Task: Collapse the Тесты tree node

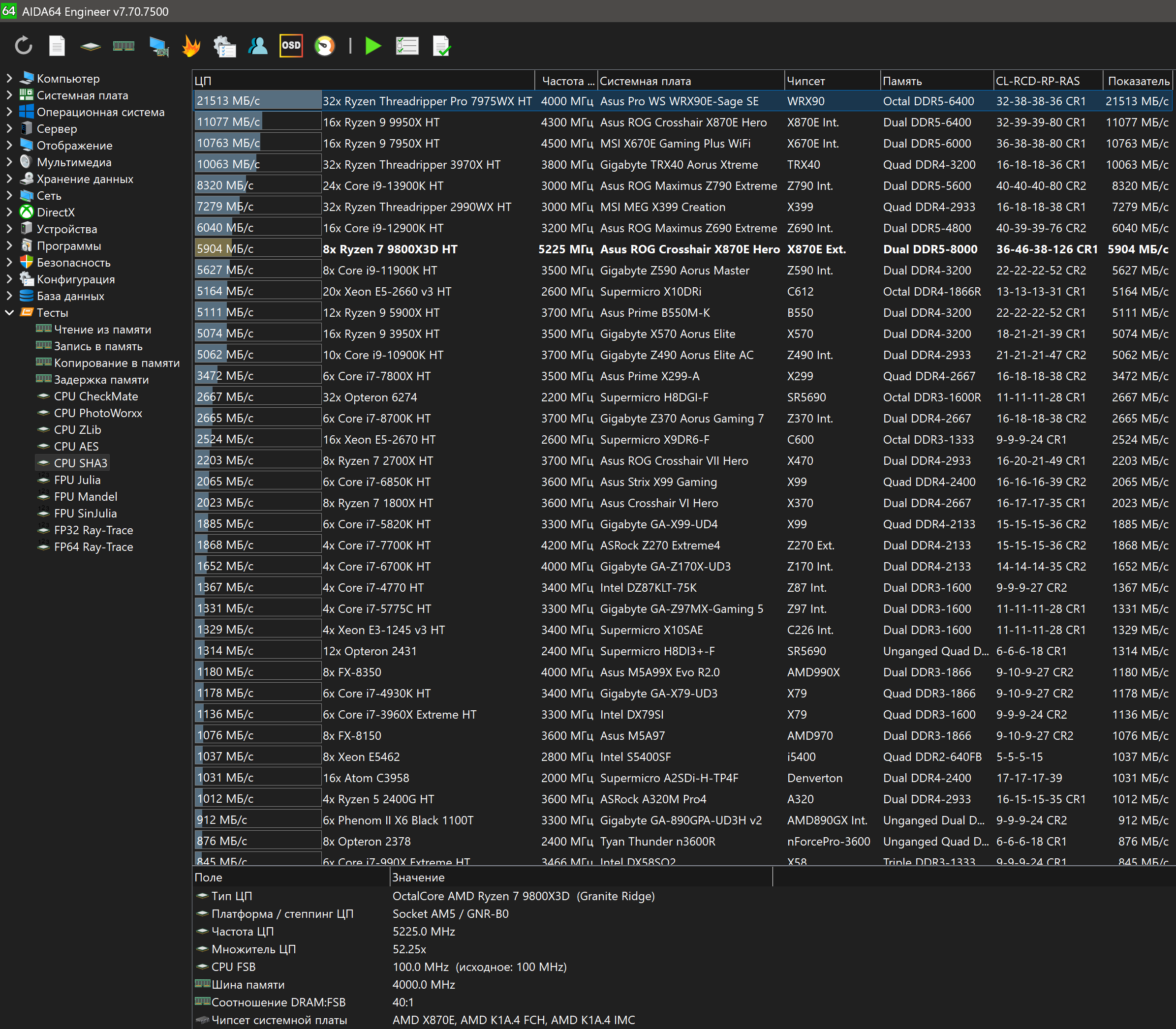Action: point(9,313)
